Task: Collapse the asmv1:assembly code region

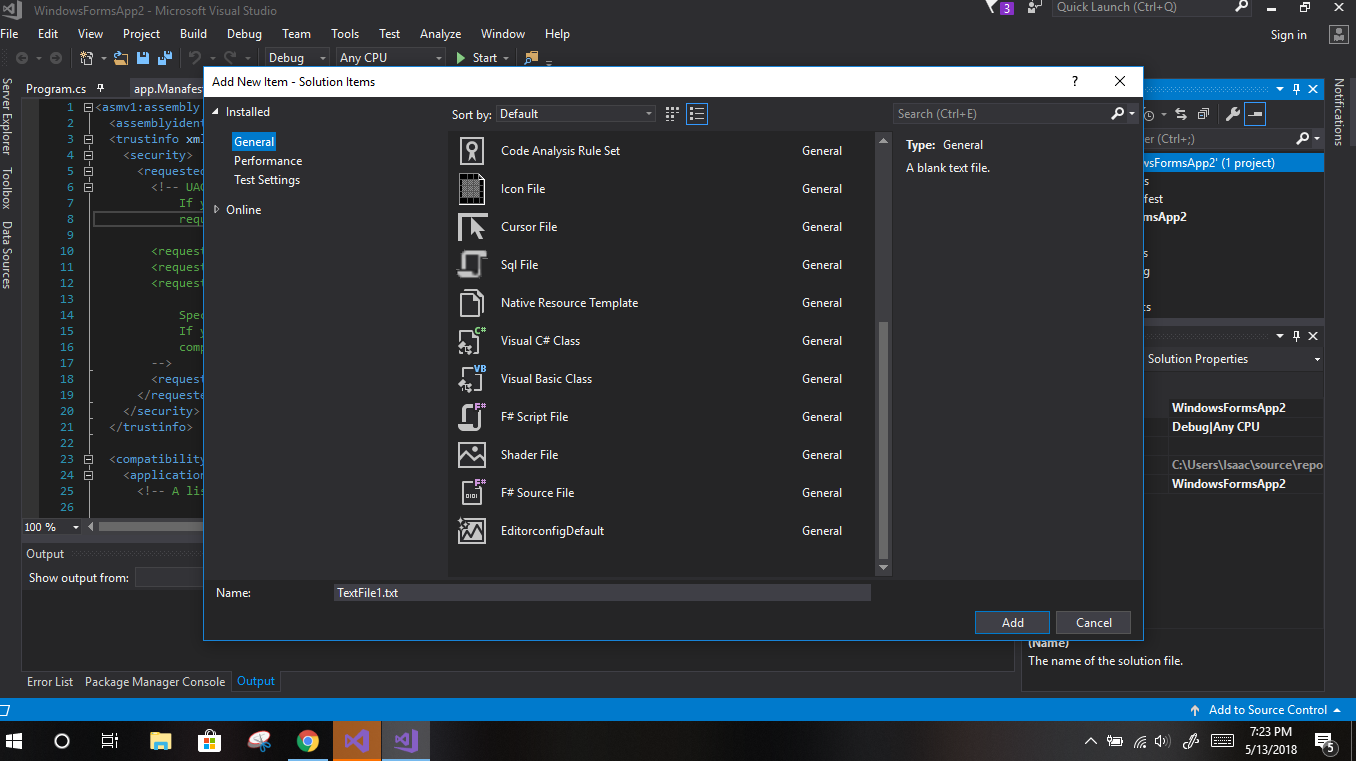Action: [89, 107]
